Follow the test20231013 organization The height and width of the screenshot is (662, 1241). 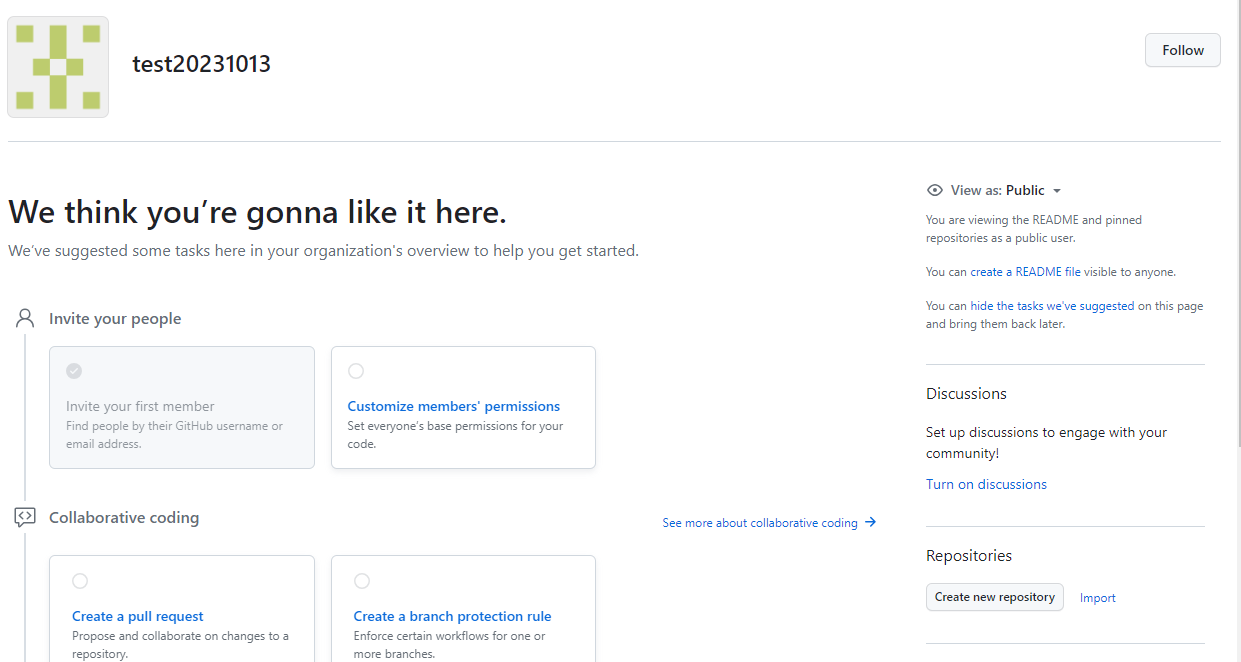(1182, 50)
